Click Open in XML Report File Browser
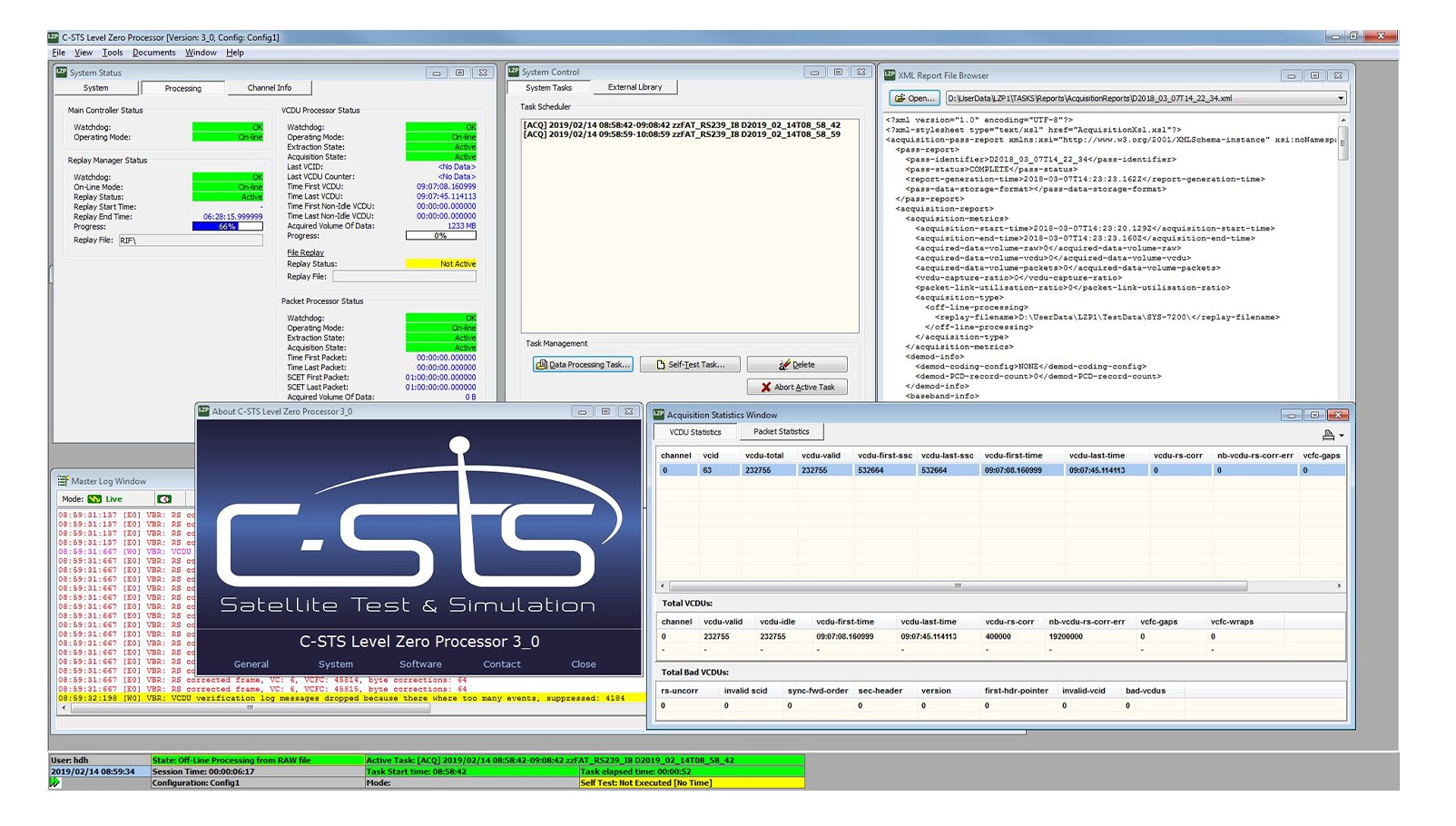Image resolution: width=1456 pixels, height=826 pixels. pyautogui.click(x=914, y=98)
